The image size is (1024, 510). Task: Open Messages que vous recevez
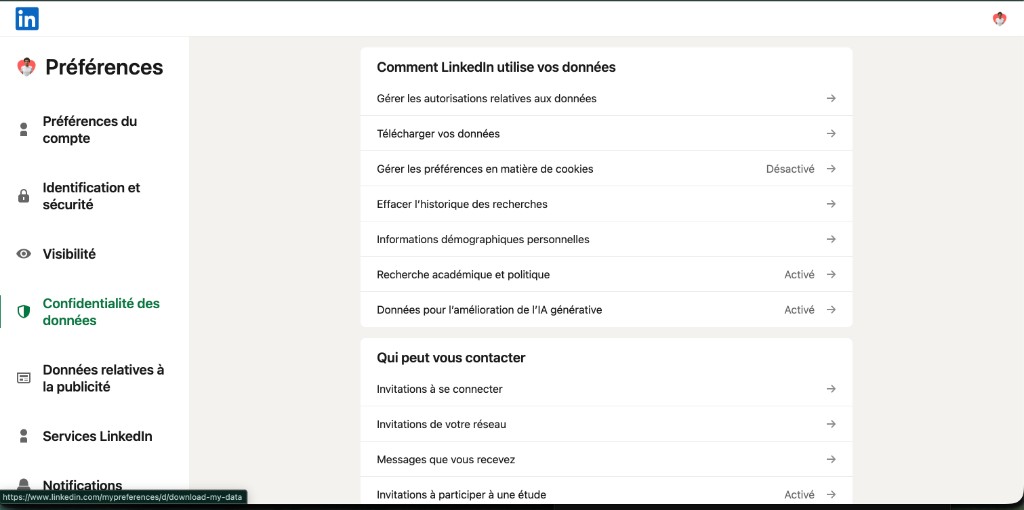[606, 460]
